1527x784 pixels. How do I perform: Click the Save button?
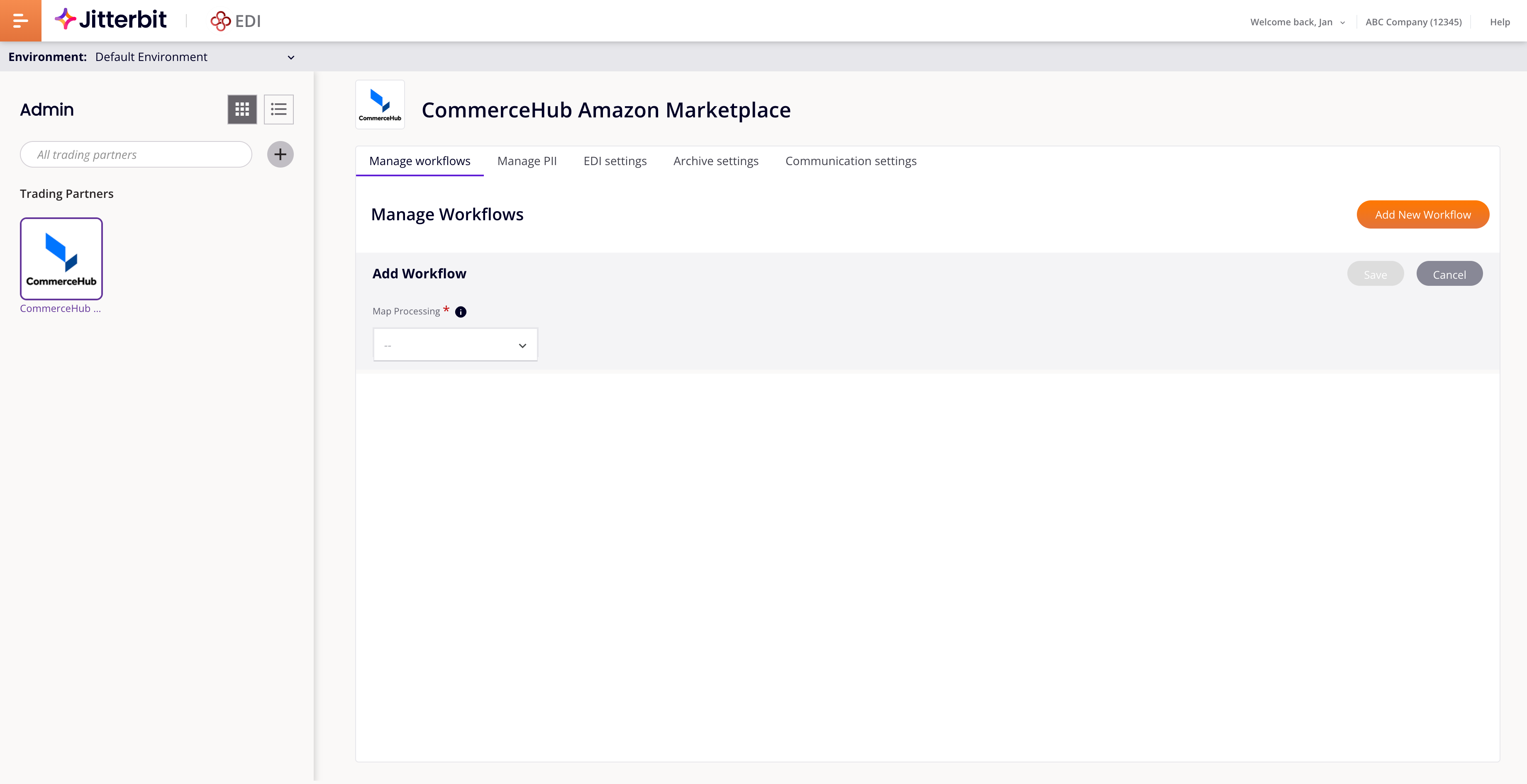(1375, 274)
